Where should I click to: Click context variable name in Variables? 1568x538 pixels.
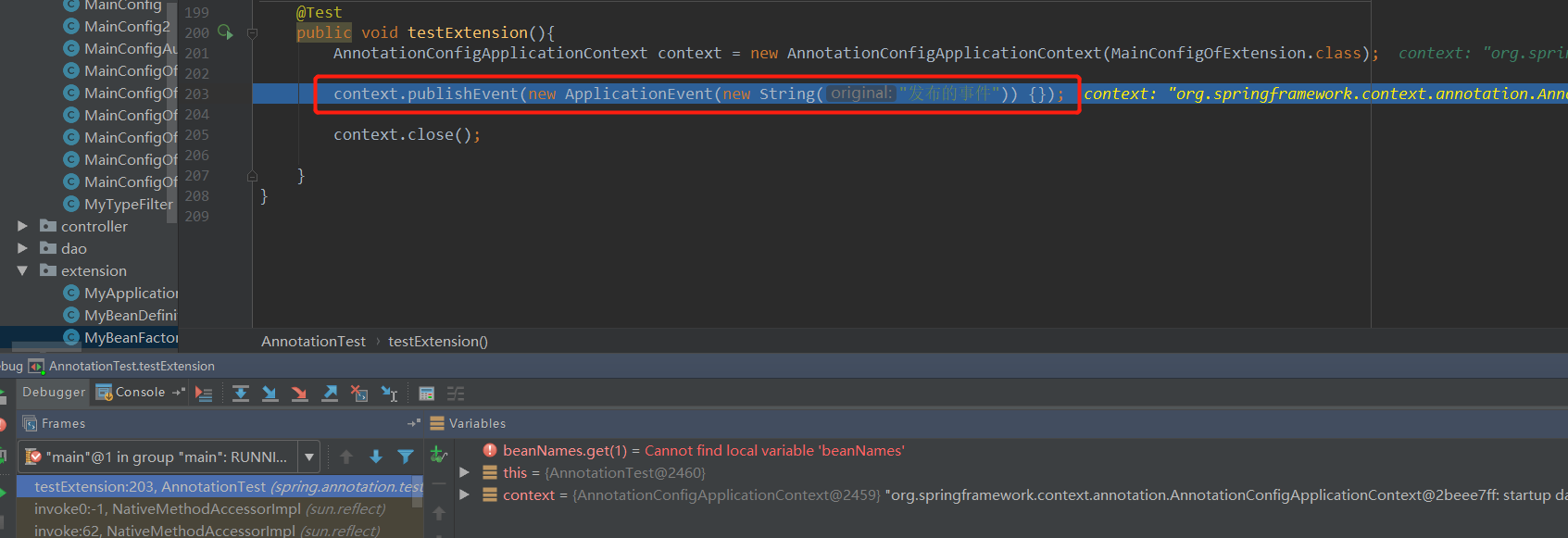pyautogui.click(x=529, y=495)
